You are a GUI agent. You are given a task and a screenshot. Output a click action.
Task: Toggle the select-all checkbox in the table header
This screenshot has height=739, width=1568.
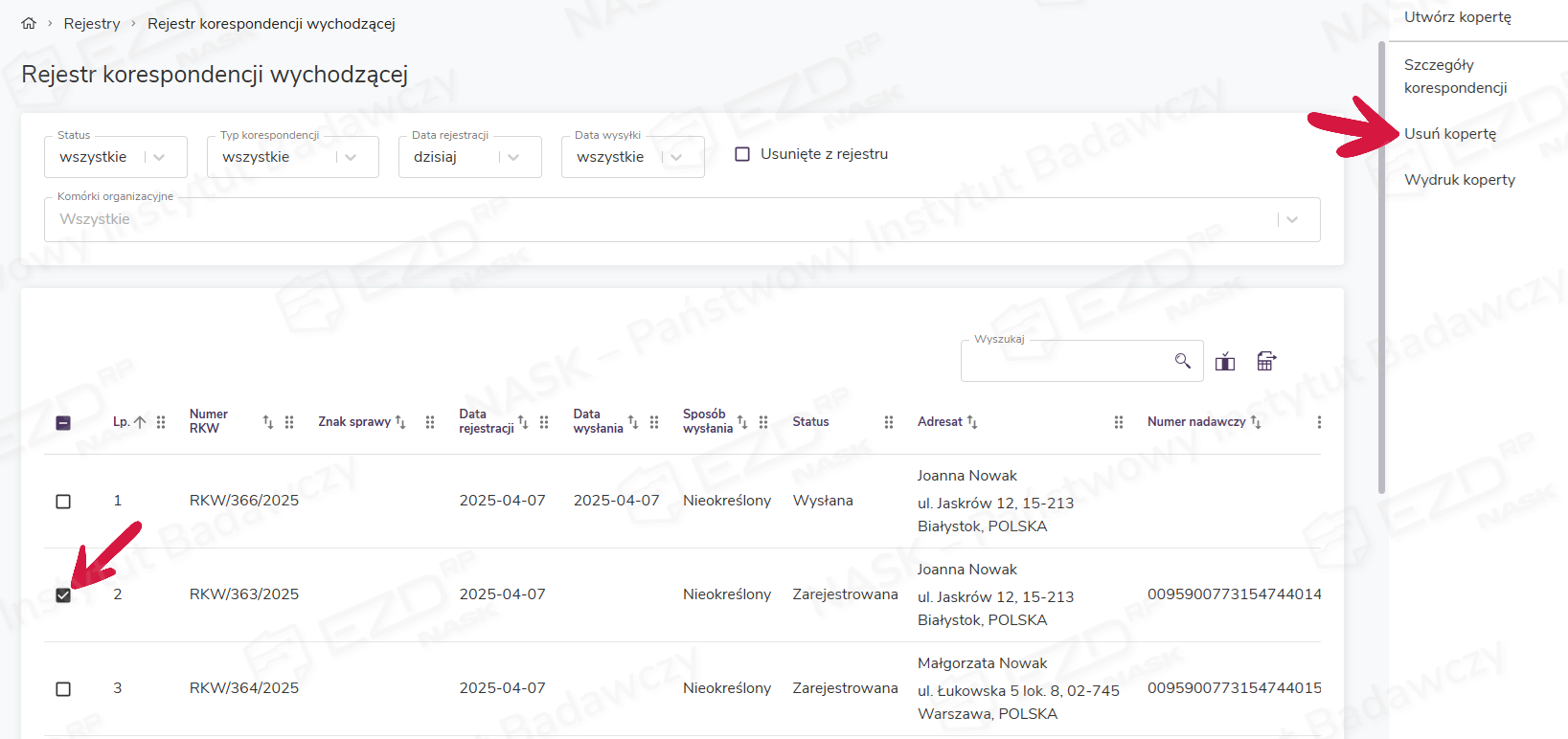tap(63, 423)
